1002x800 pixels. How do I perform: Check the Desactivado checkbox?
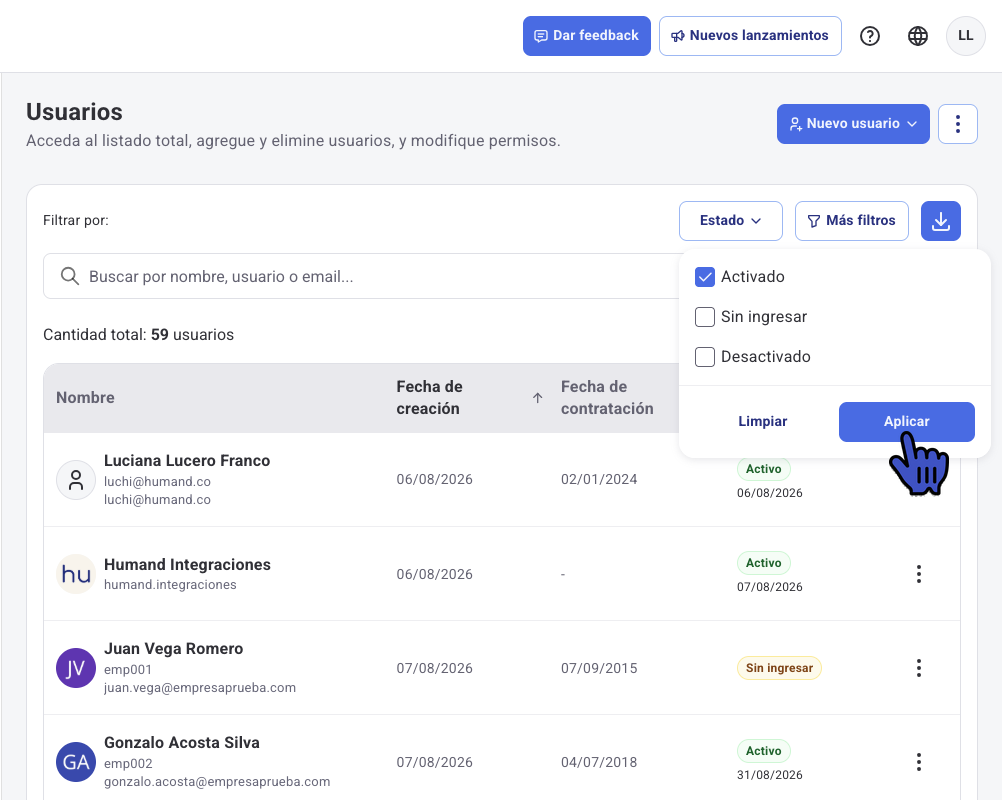click(705, 357)
